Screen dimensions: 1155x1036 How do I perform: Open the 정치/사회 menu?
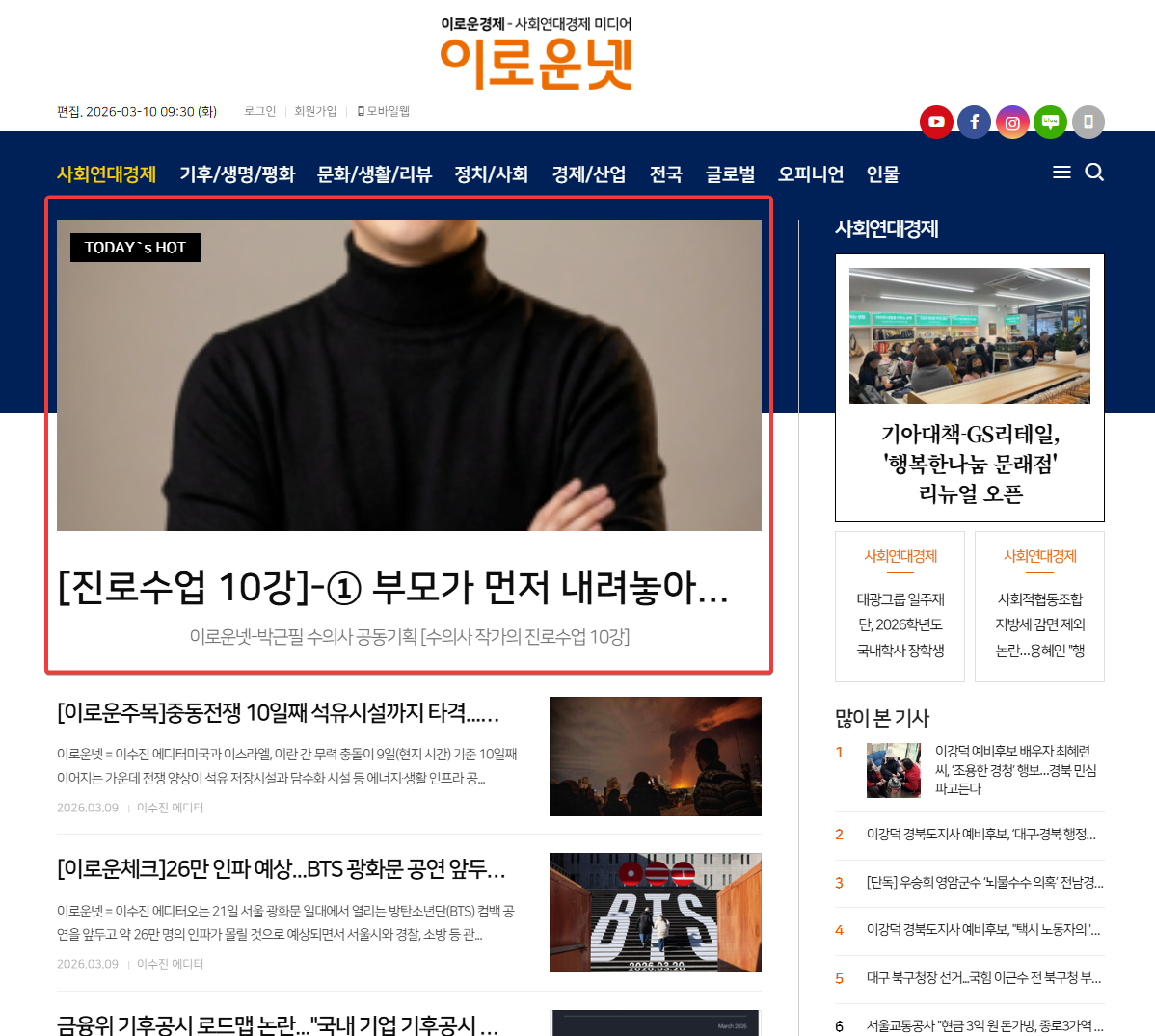click(492, 174)
